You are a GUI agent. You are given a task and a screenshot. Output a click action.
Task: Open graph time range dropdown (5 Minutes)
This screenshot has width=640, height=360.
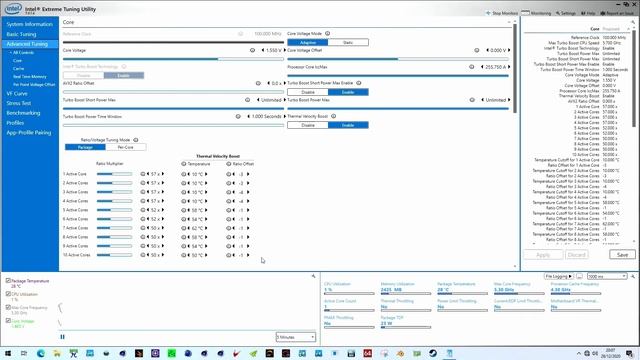click(296, 337)
